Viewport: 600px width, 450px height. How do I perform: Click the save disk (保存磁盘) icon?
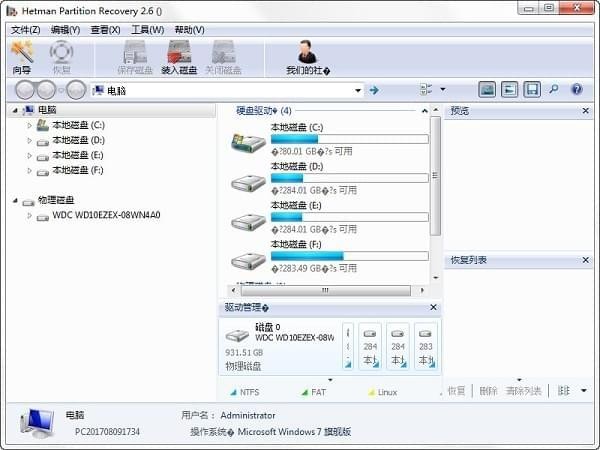(135, 57)
